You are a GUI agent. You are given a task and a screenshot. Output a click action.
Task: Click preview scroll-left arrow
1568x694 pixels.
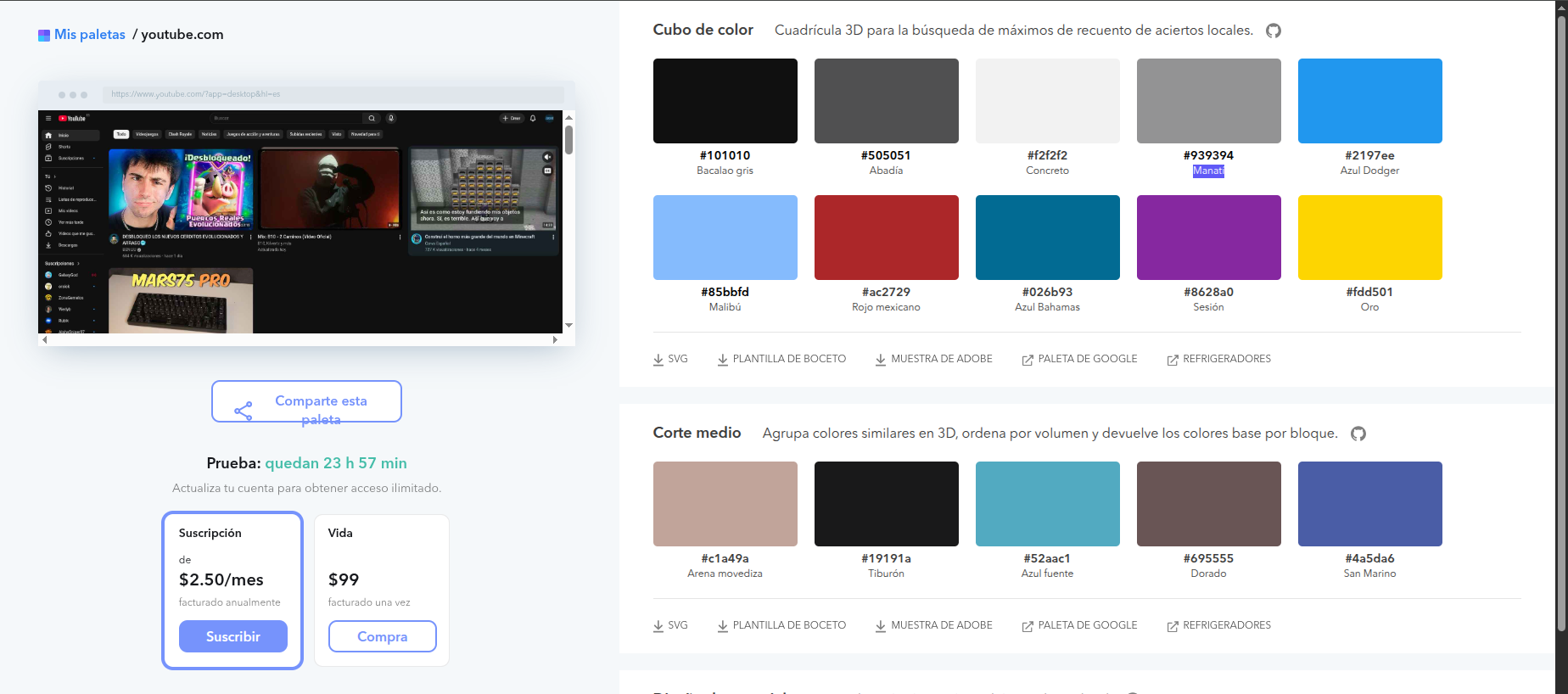pyautogui.click(x=44, y=339)
